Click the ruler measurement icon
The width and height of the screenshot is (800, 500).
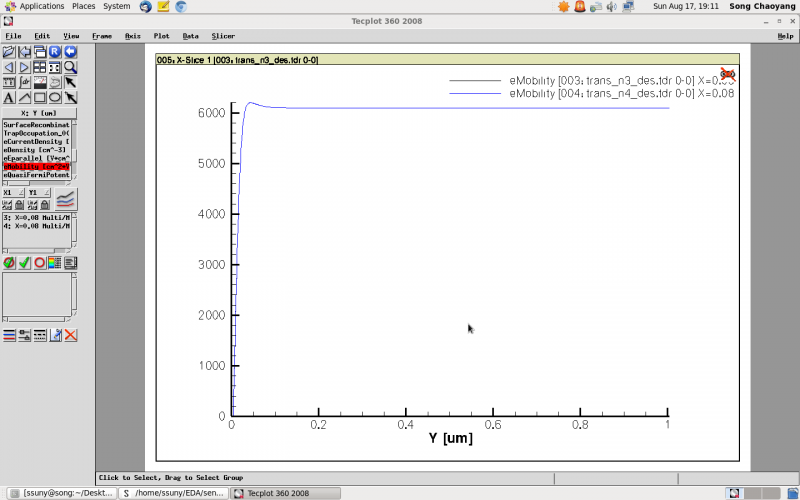point(9,82)
